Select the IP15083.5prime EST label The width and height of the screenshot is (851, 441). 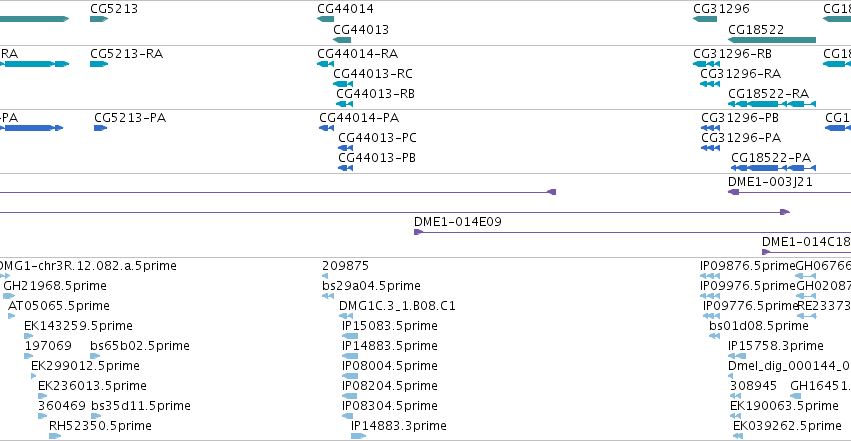coord(390,326)
